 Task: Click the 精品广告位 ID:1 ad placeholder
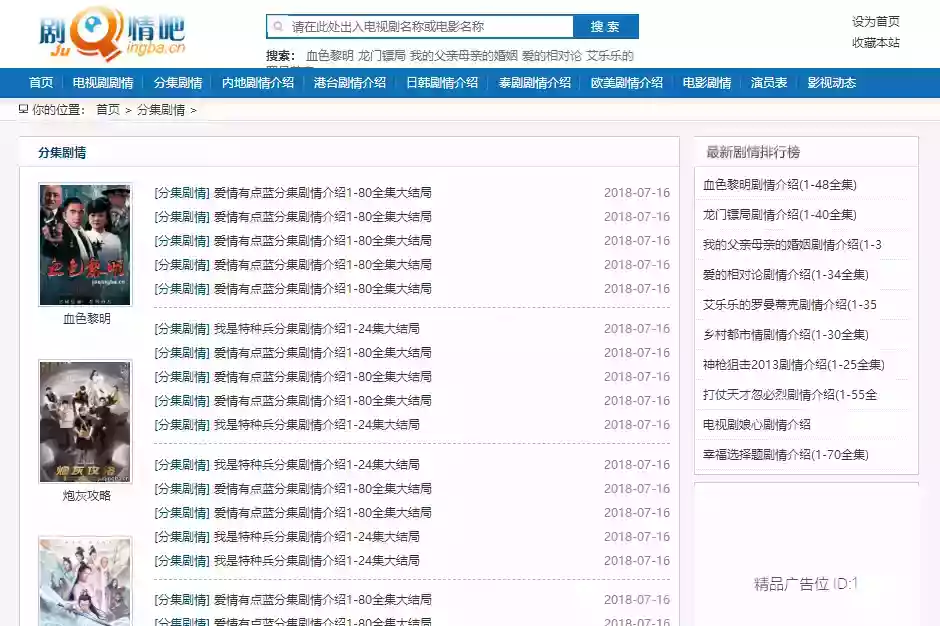(806, 583)
